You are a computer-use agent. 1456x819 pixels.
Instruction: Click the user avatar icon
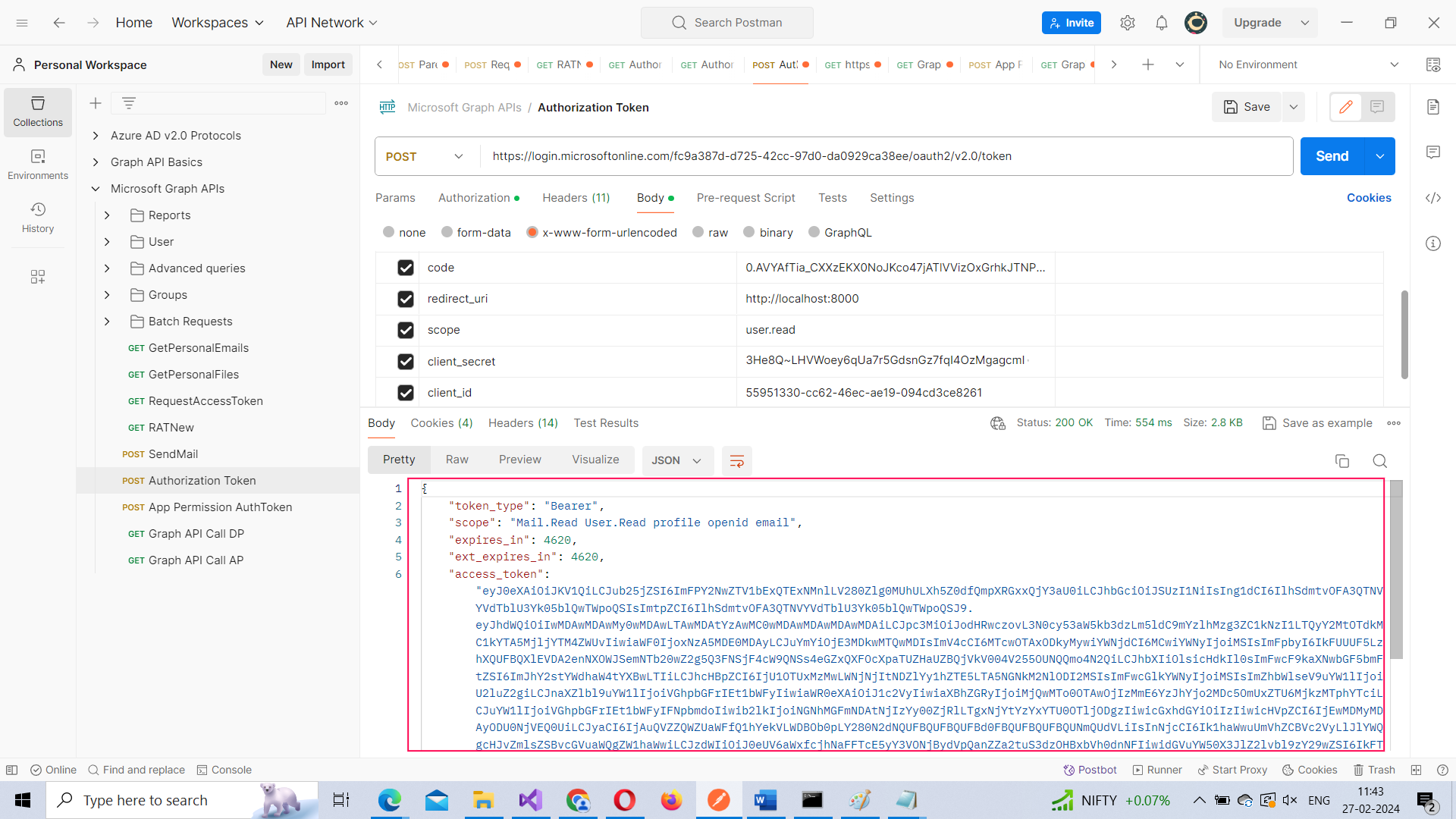[x=1196, y=23]
